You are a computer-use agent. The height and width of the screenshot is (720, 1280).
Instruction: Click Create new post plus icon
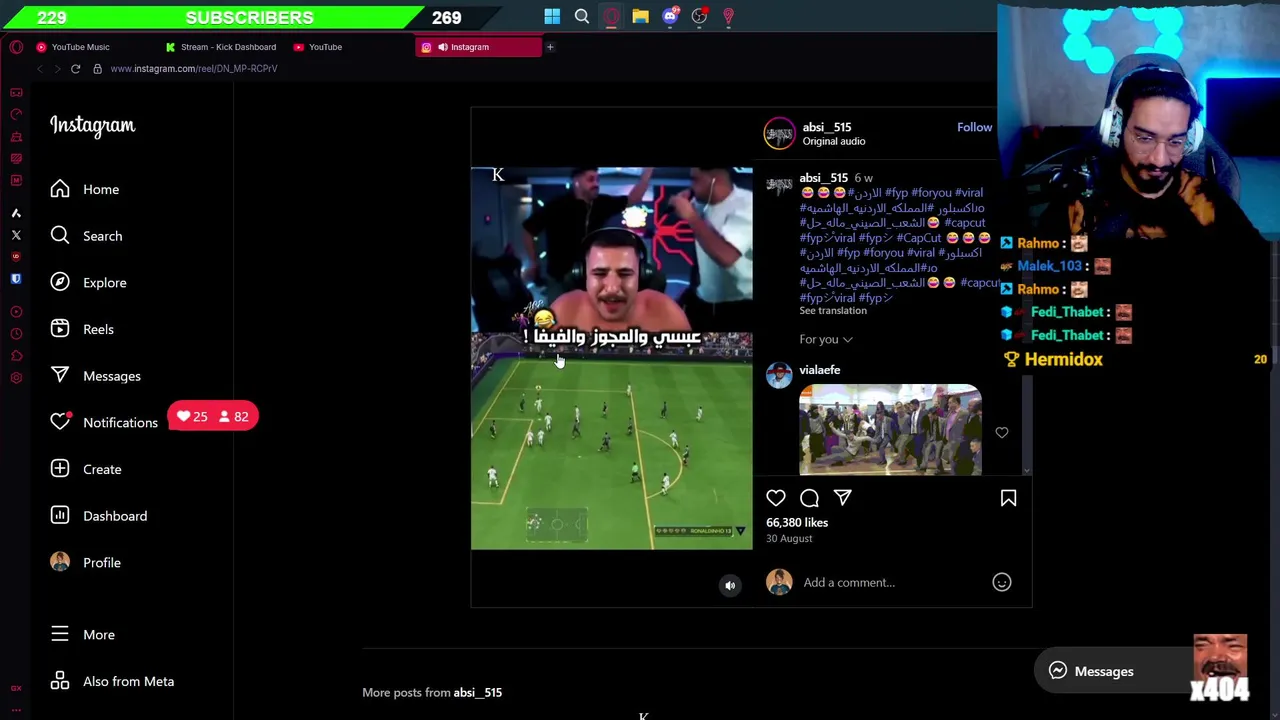[x=60, y=469]
